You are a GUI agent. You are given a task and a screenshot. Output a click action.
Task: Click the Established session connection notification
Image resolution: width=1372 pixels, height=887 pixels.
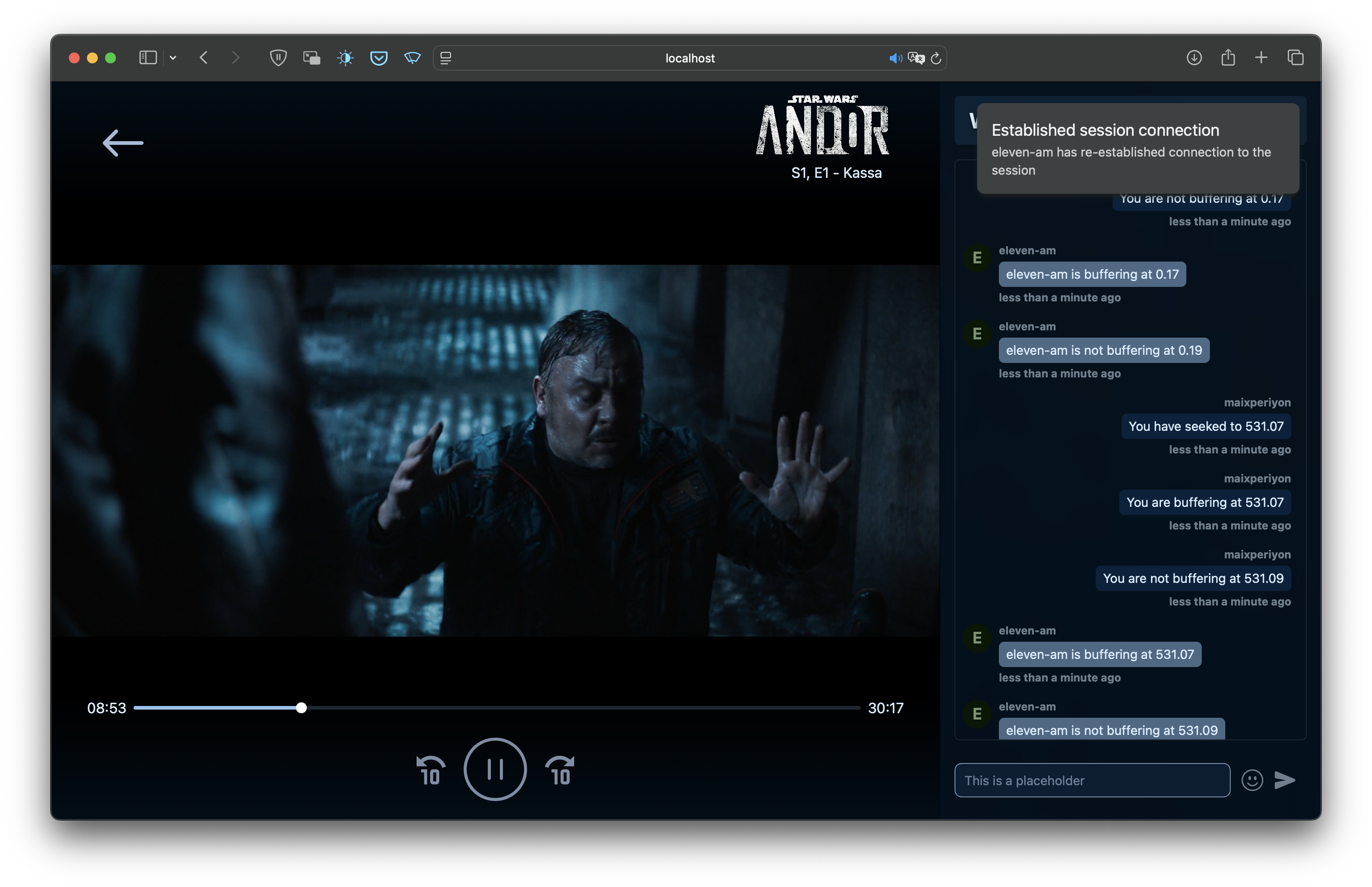click(1137, 148)
